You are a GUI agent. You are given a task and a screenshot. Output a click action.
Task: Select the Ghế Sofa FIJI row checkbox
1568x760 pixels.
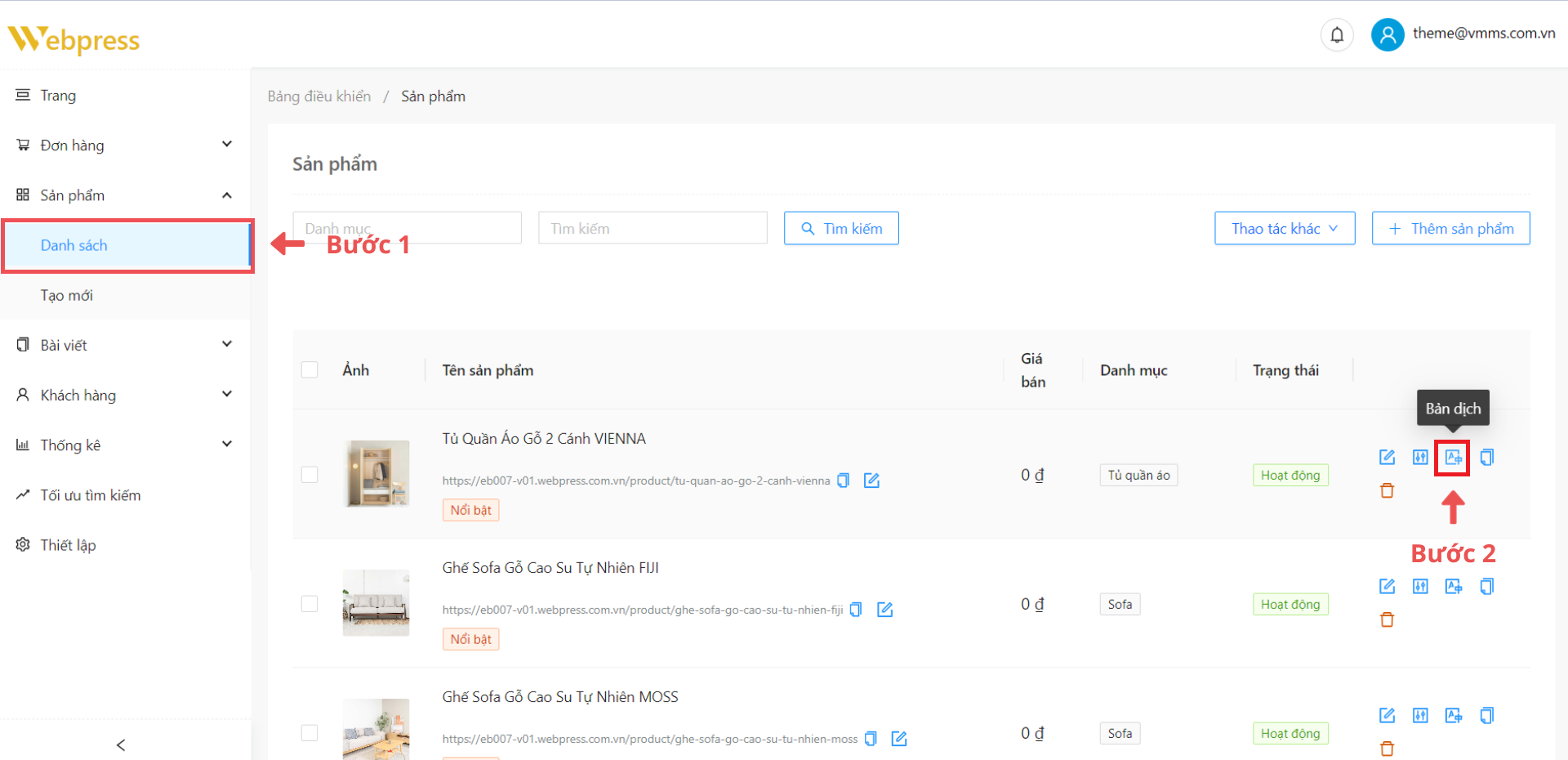pyautogui.click(x=310, y=604)
